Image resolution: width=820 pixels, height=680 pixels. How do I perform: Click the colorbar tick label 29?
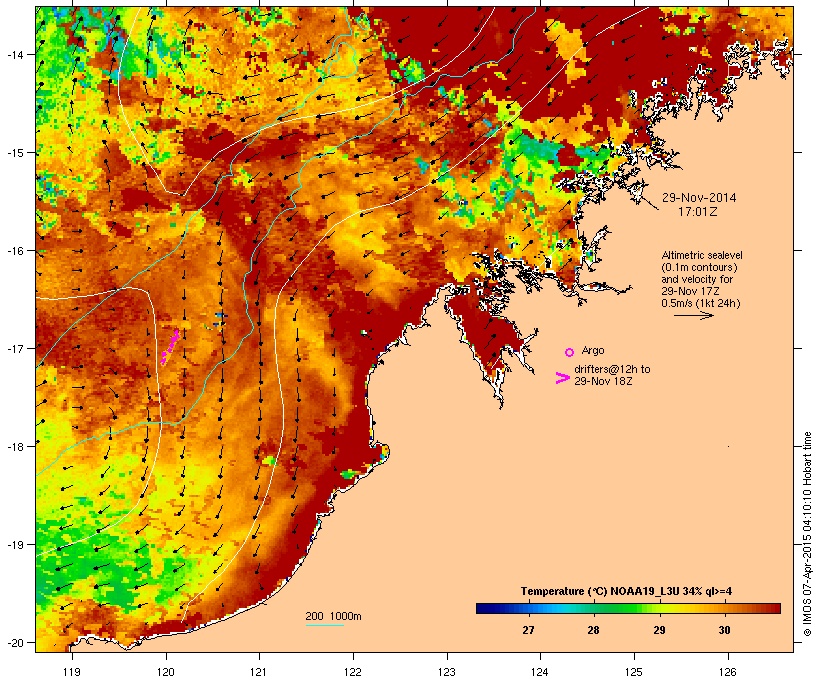click(659, 630)
